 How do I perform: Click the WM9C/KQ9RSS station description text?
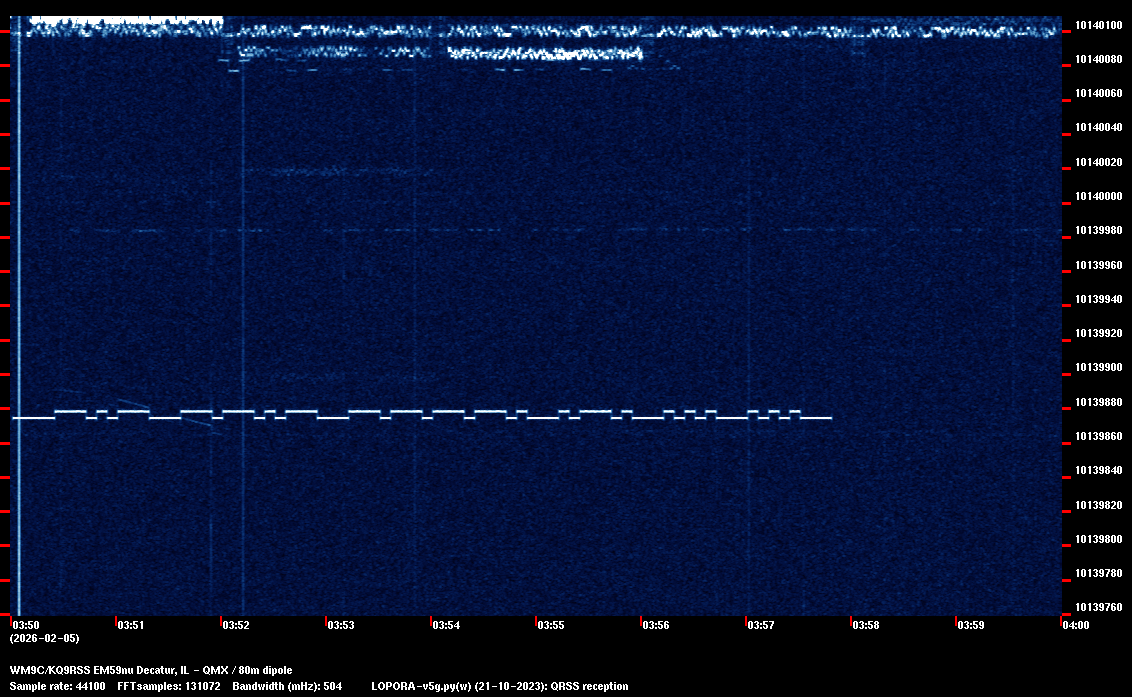point(151,670)
